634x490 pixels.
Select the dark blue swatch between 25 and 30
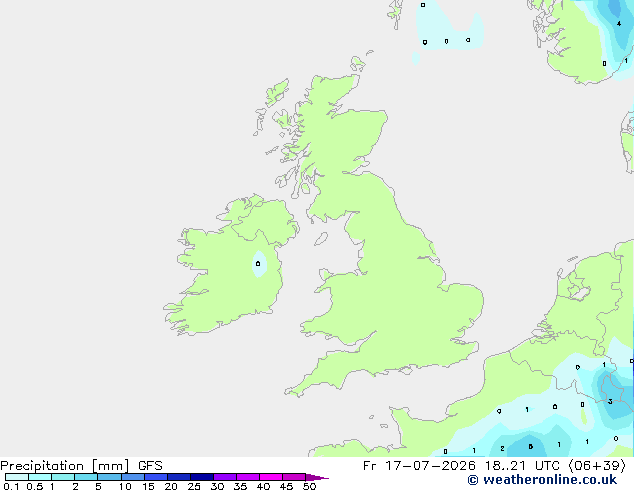202,477
